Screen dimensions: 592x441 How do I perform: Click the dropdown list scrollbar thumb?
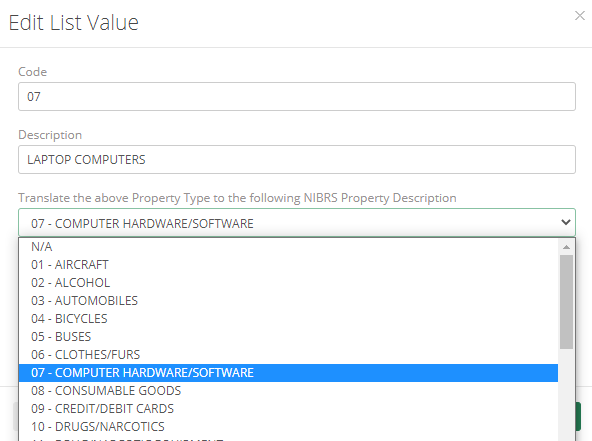point(566,302)
